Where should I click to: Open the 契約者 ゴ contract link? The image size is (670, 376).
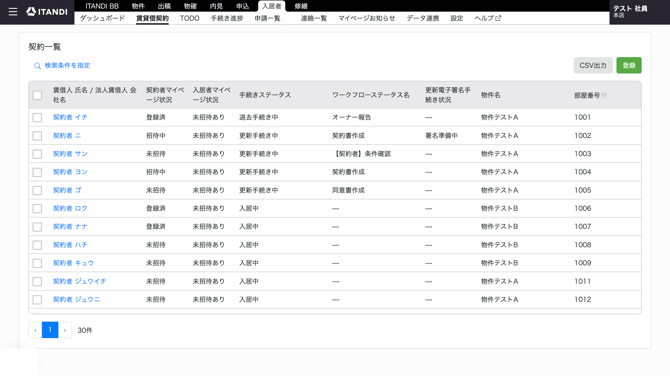point(67,190)
